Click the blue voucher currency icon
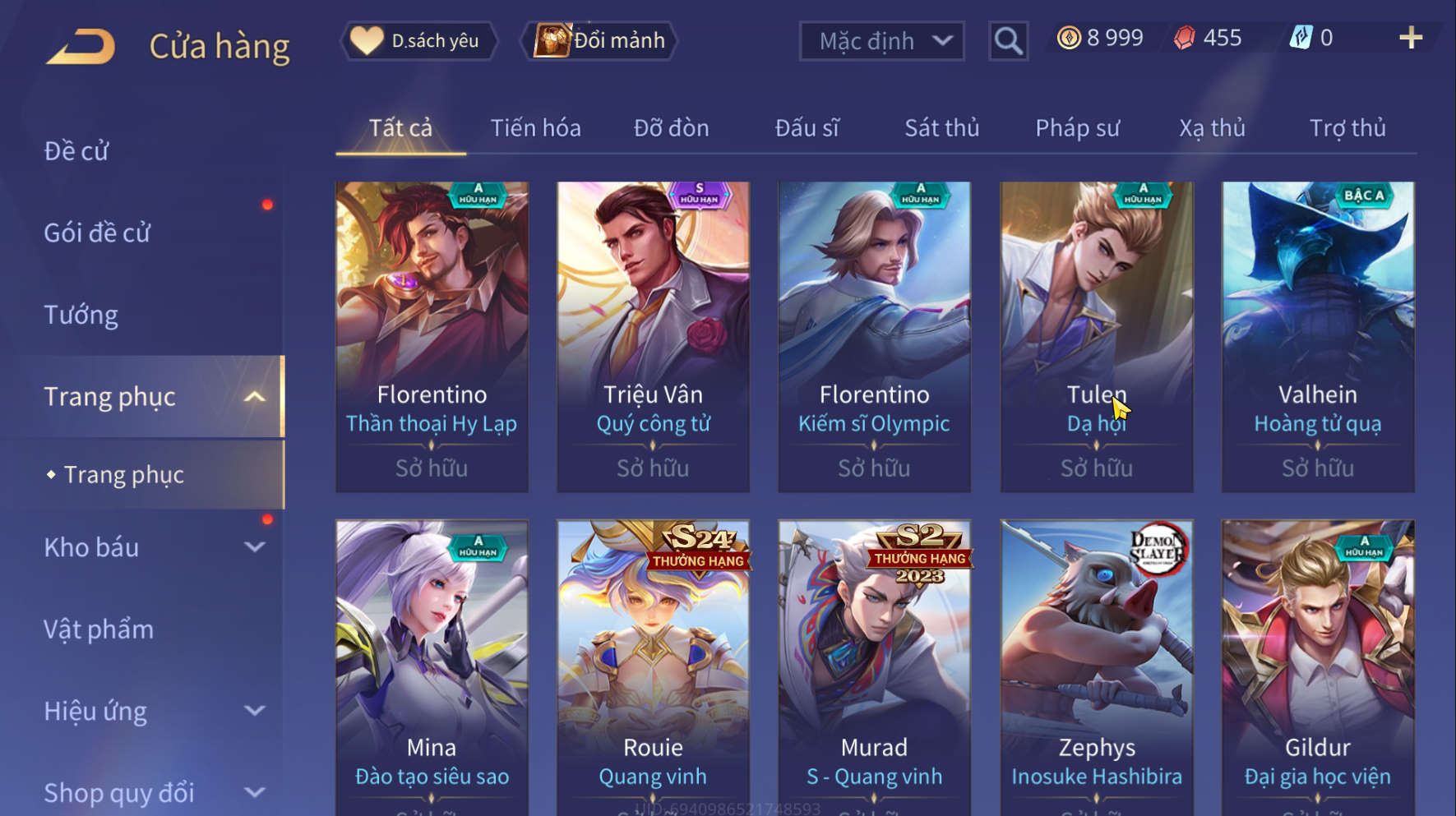 [x=1301, y=38]
